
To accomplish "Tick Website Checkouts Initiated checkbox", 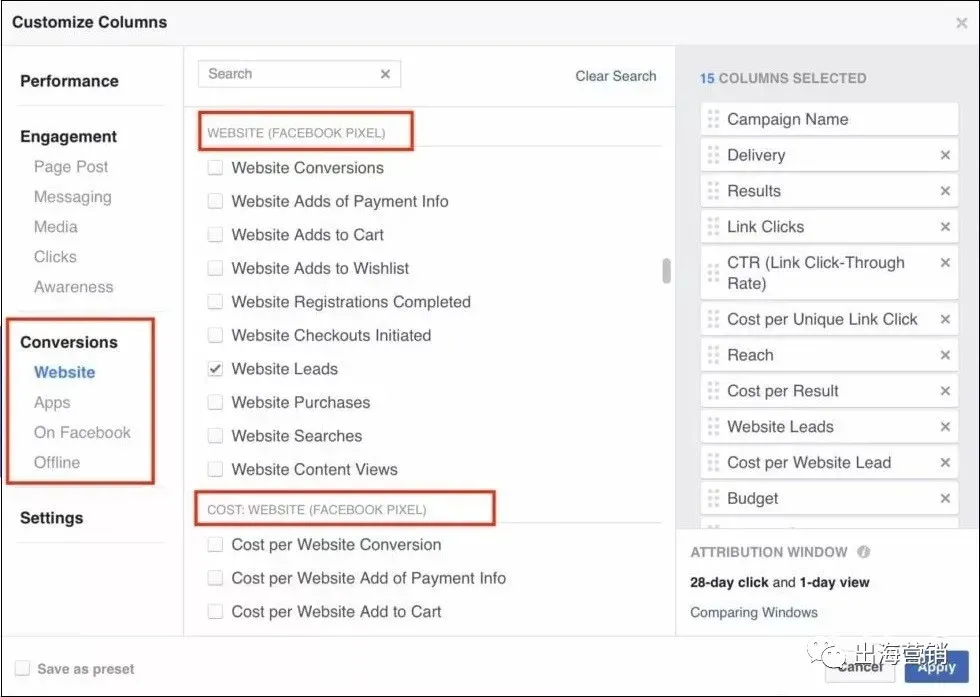I will [x=215, y=335].
